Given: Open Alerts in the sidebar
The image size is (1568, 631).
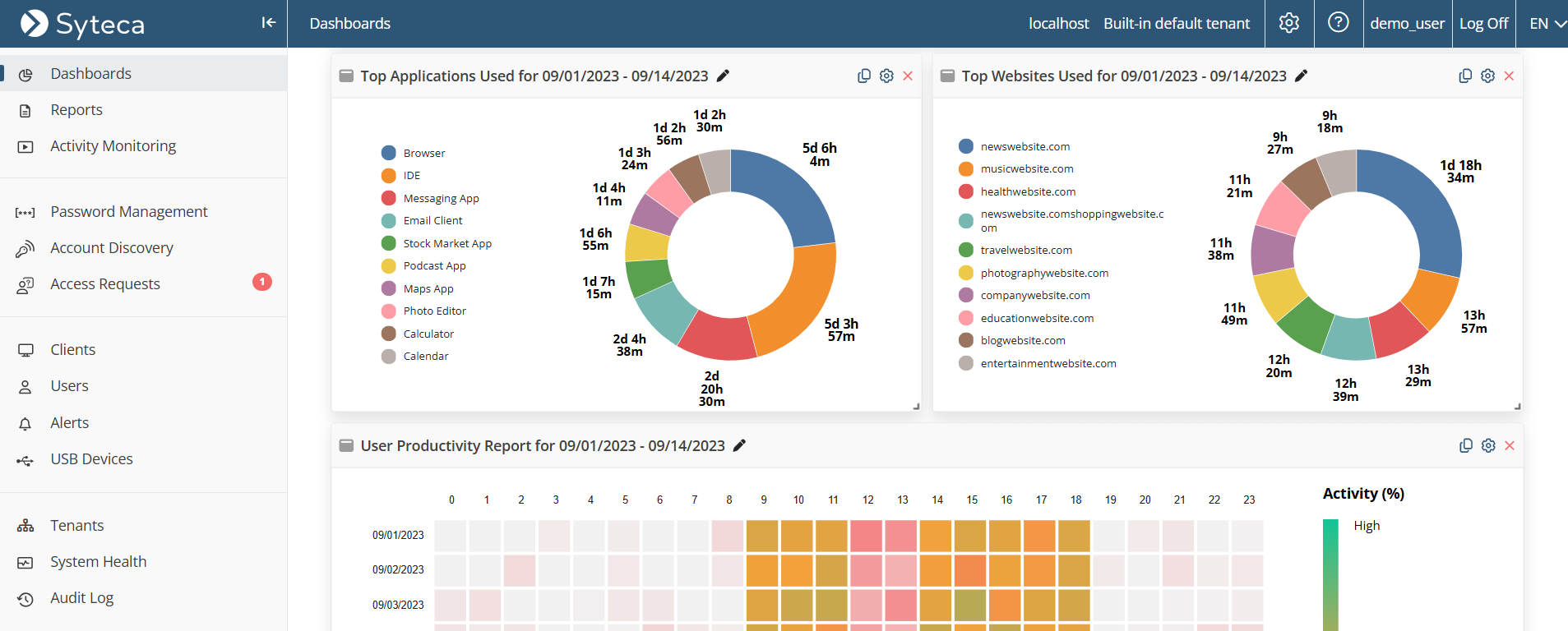Looking at the screenshot, I should (144, 422).
